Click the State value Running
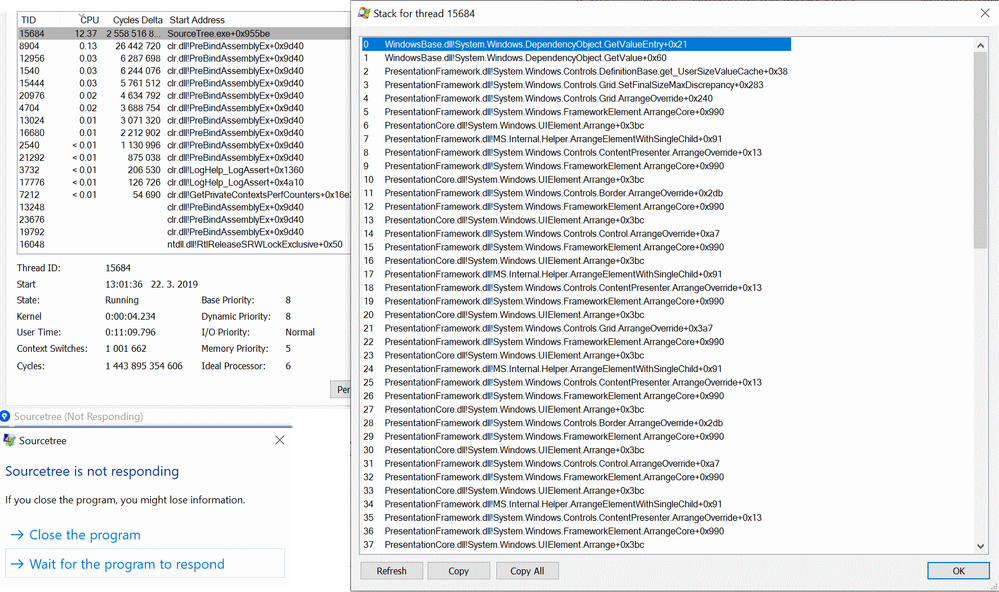The height and width of the screenshot is (592, 999). (x=122, y=300)
